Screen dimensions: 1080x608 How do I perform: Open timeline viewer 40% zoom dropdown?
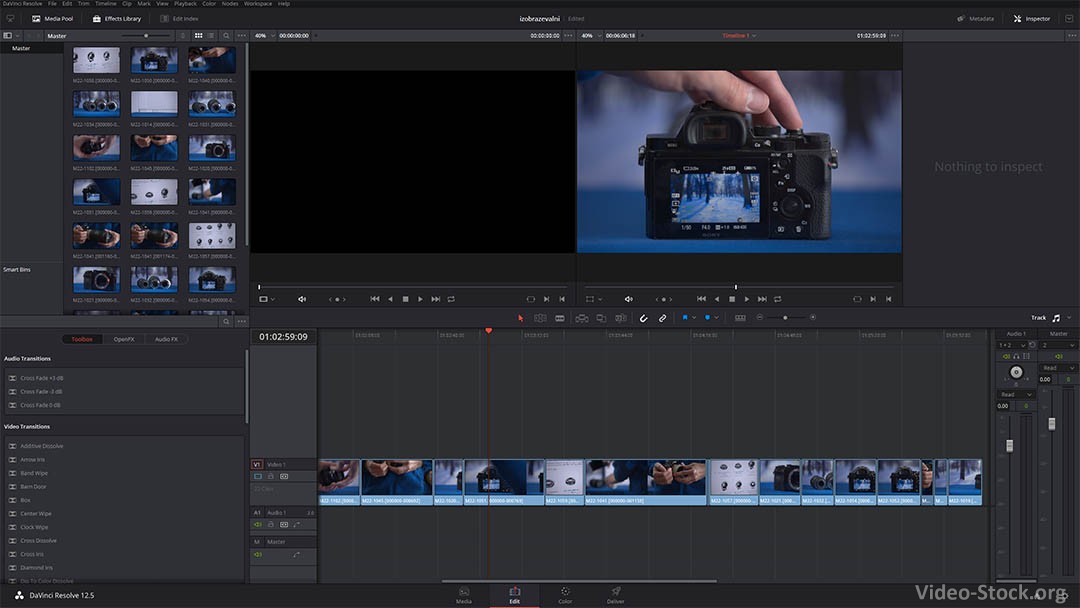pos(591,36)
